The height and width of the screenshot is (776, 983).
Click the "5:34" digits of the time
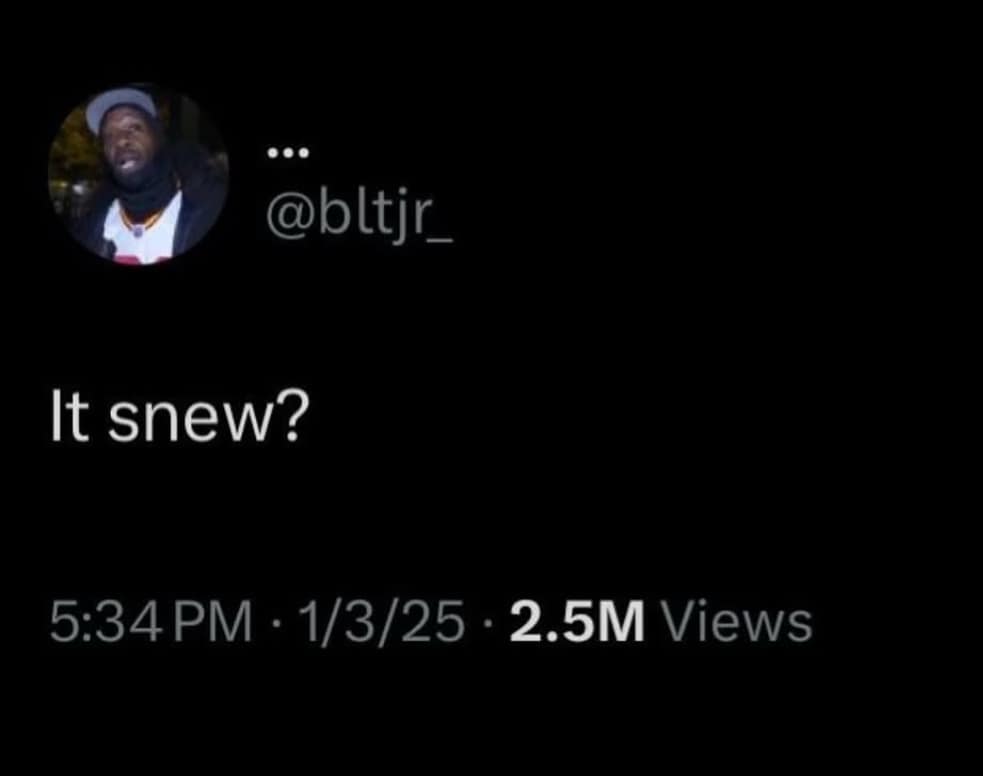105,621
